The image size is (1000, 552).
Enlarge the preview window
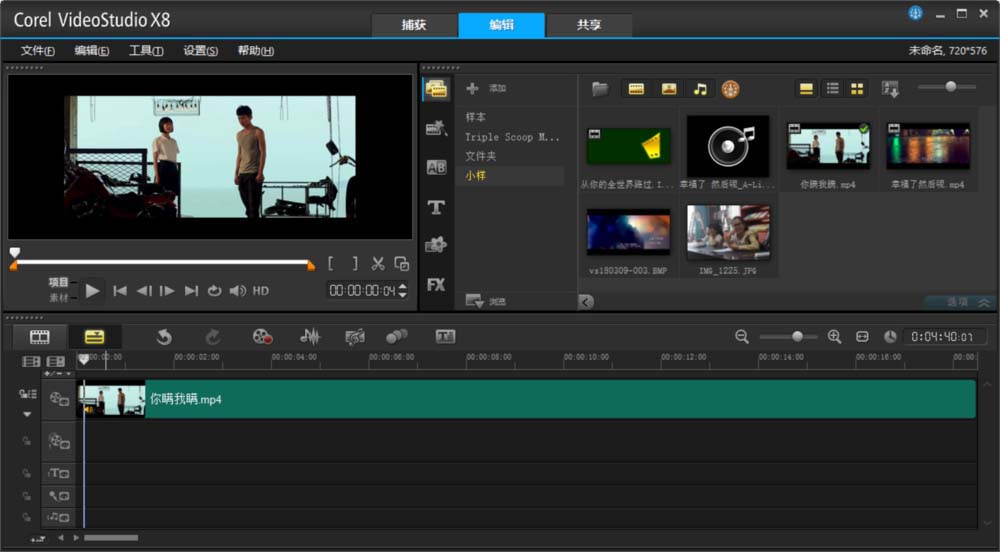click(x=402, y=263)
